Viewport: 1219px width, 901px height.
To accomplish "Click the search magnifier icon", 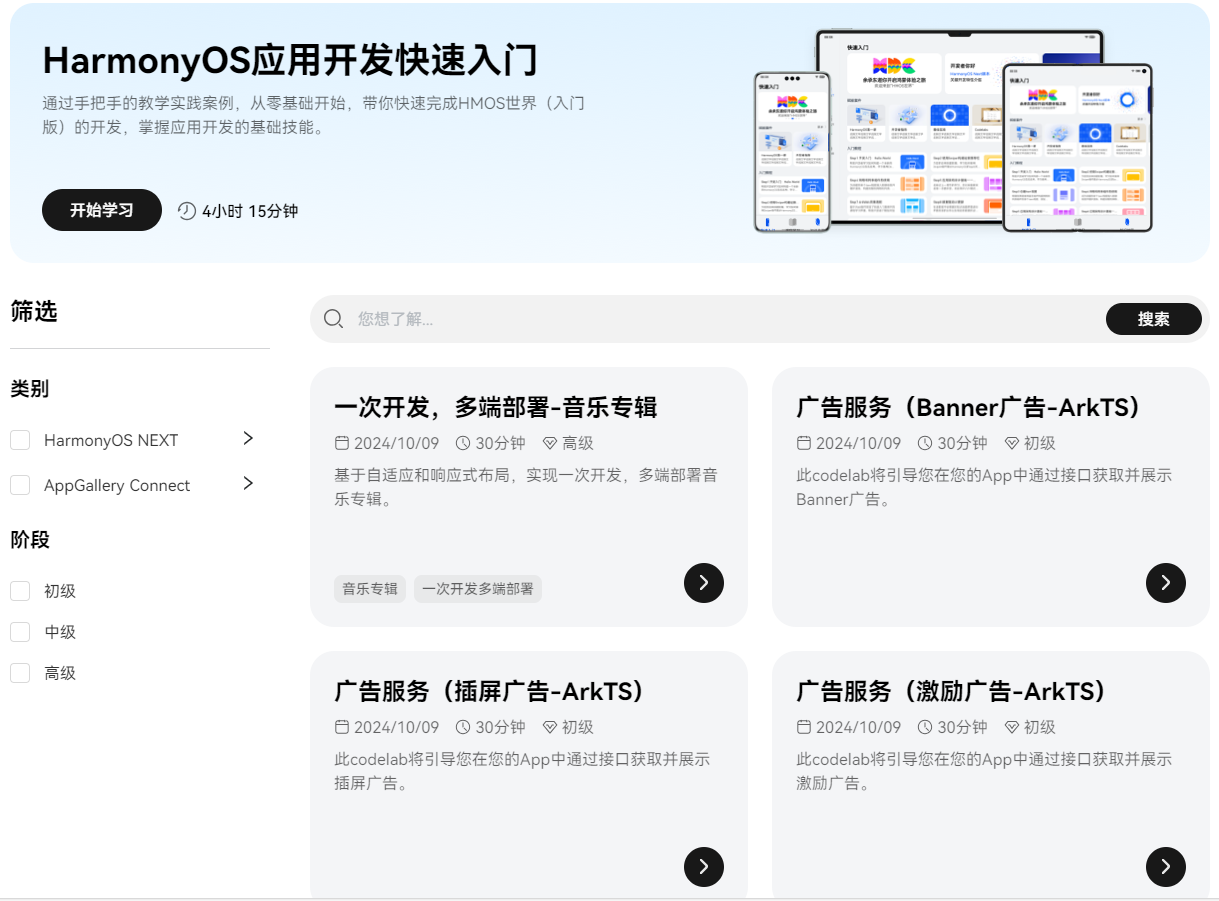I will point(334,319).
